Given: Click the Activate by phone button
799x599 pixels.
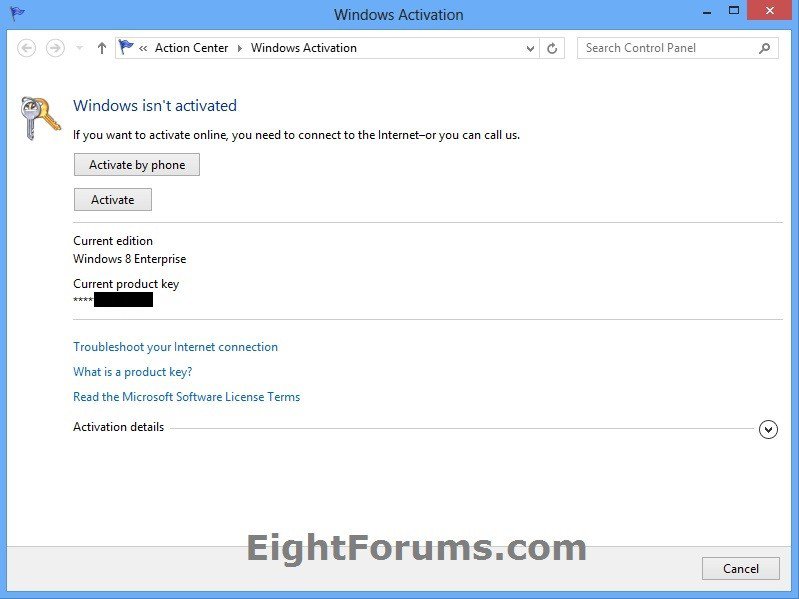Looking at the screenshot, I should click(x=137, y=165).
